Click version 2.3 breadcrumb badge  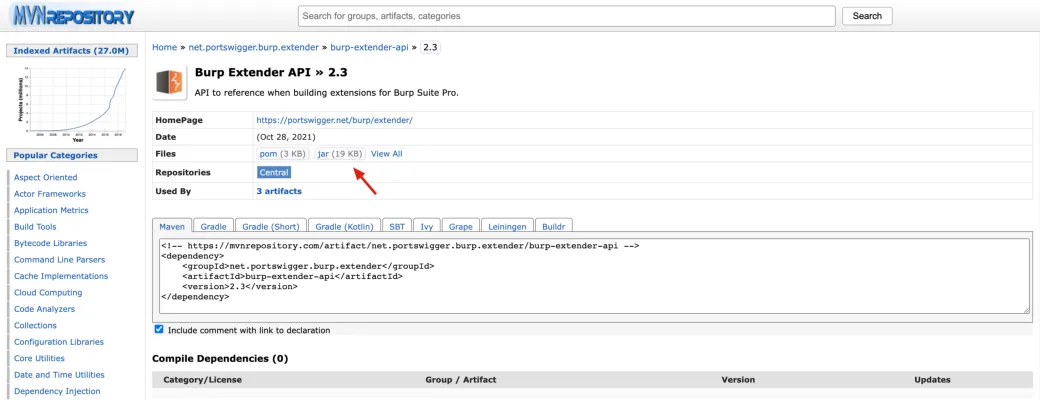click(x=430, y=47)
